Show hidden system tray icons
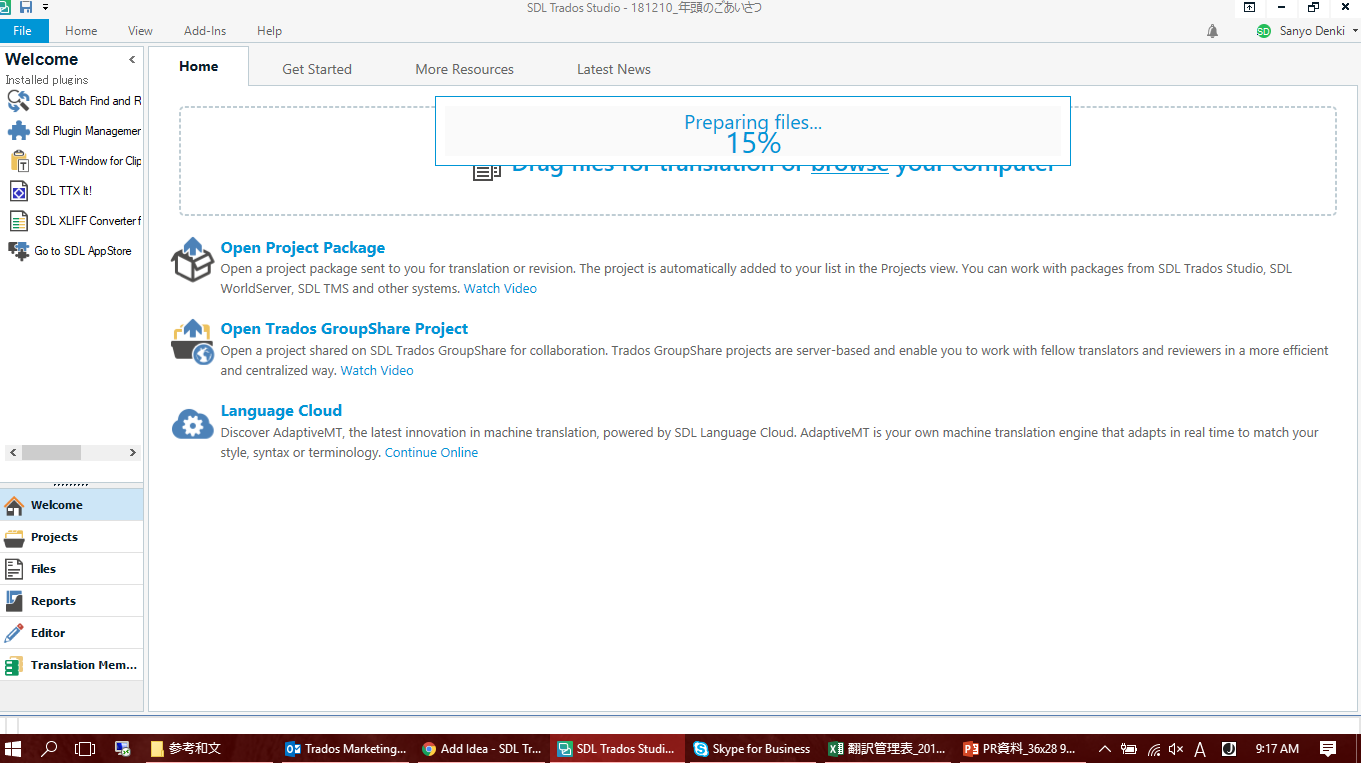Screen dimensions: 1361x763 click(1104, 748)
